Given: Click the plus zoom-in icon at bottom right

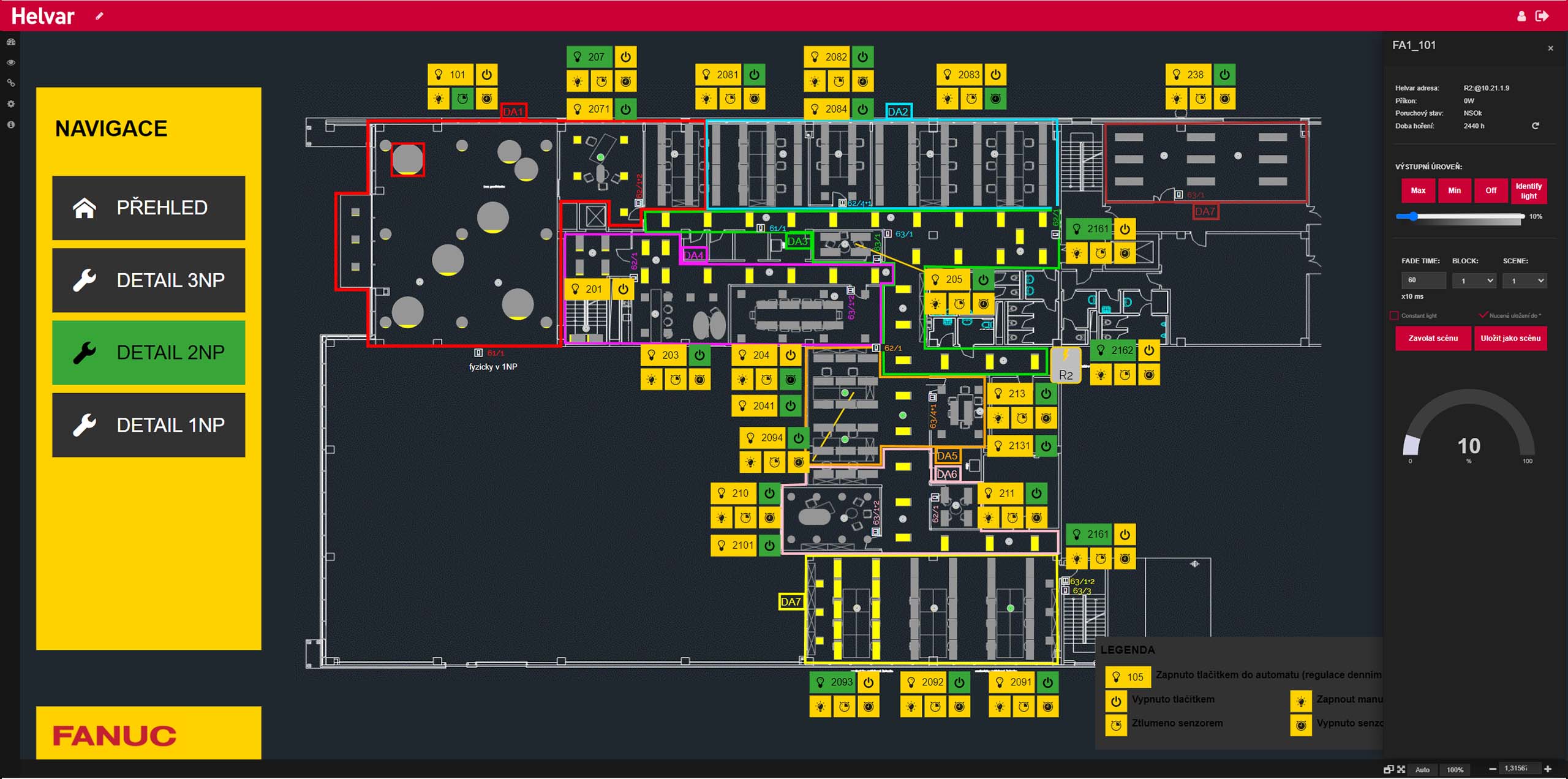Looking at the screenshot, I should click(x=1548, y=769).
